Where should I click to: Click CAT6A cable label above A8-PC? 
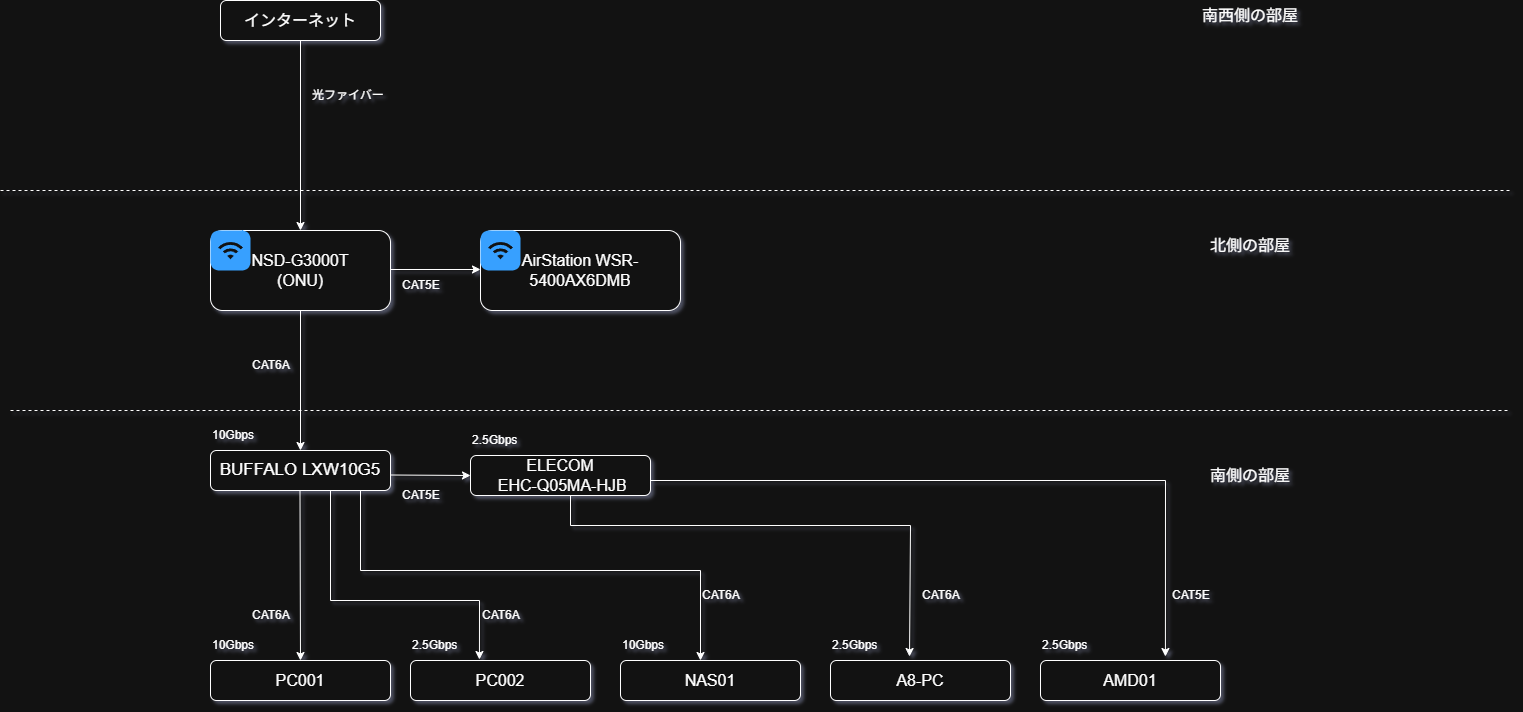[941, 595]
